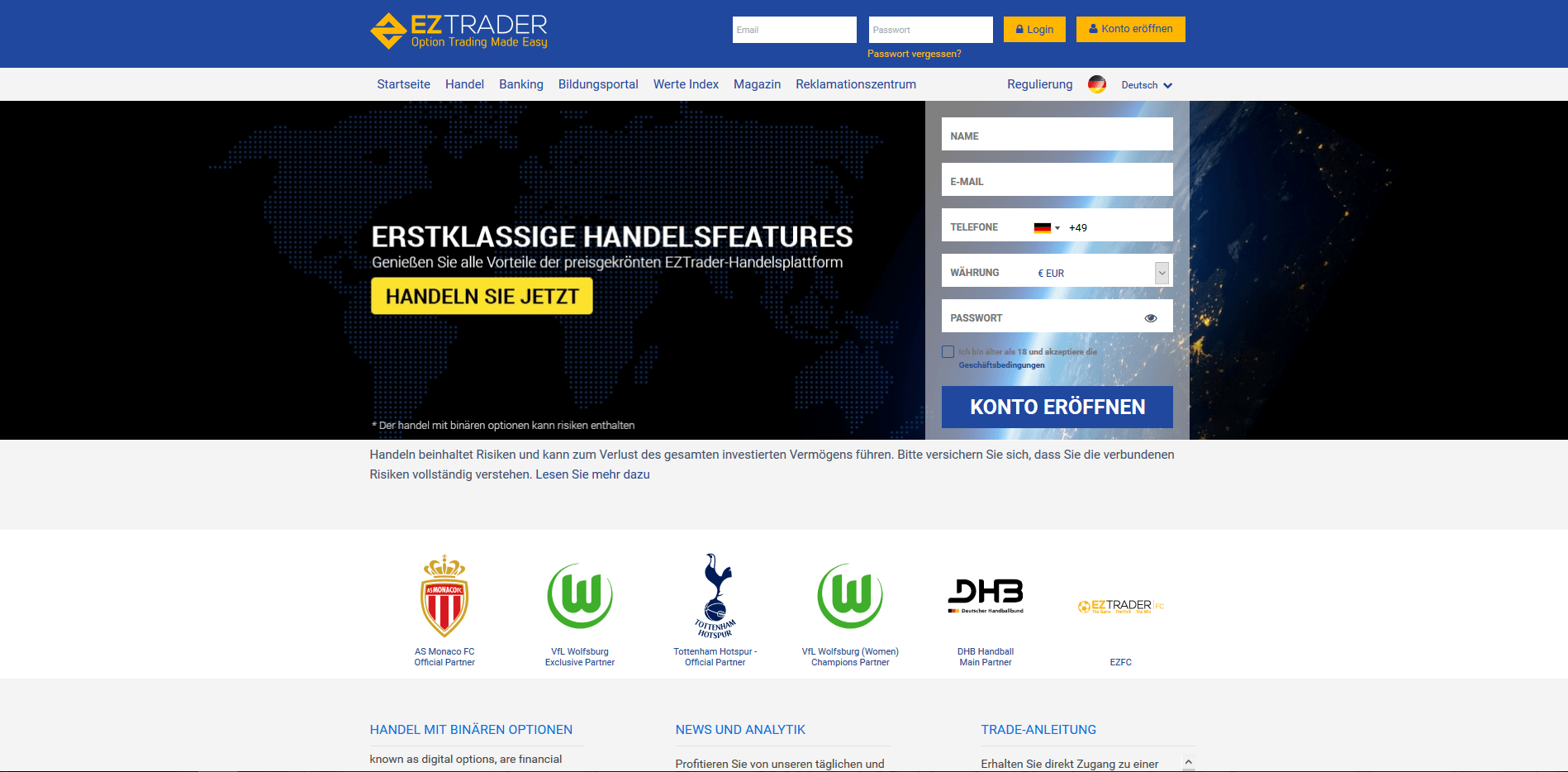Click VfL Wolfsburg (Women) Champions Partner caption
Screen dimensions: 1568x772
[x=850, y=657]
